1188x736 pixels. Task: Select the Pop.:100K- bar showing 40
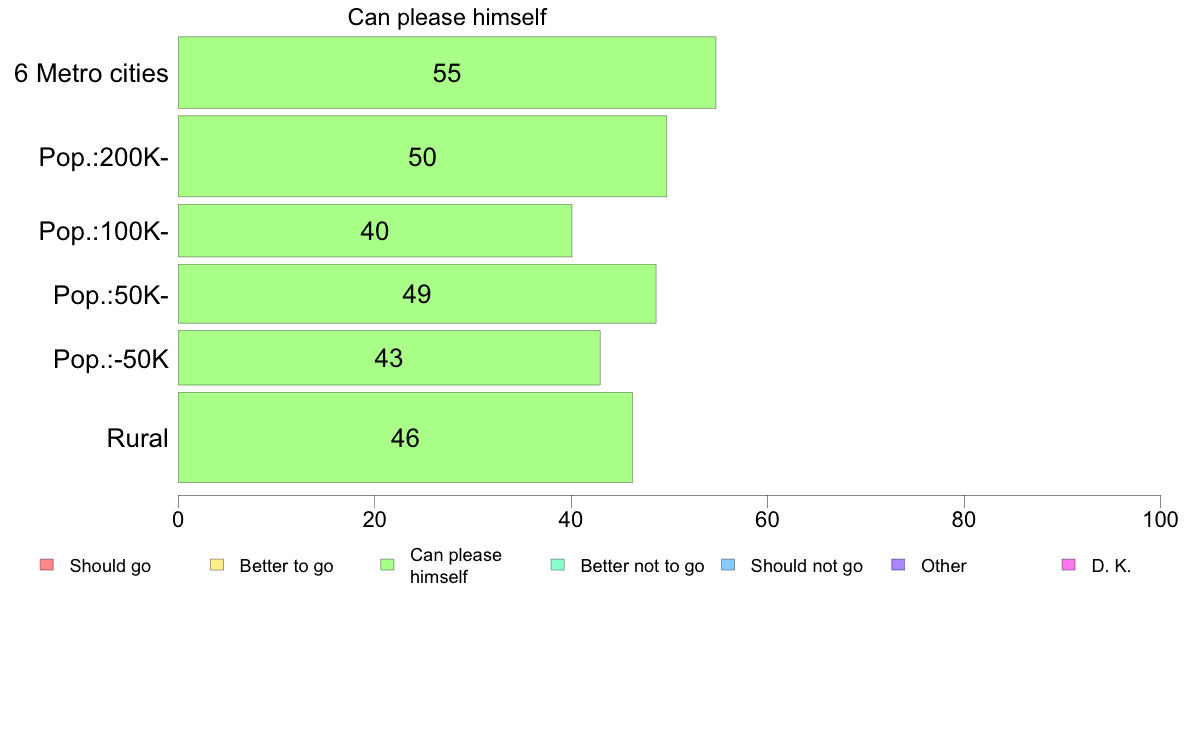375,230
